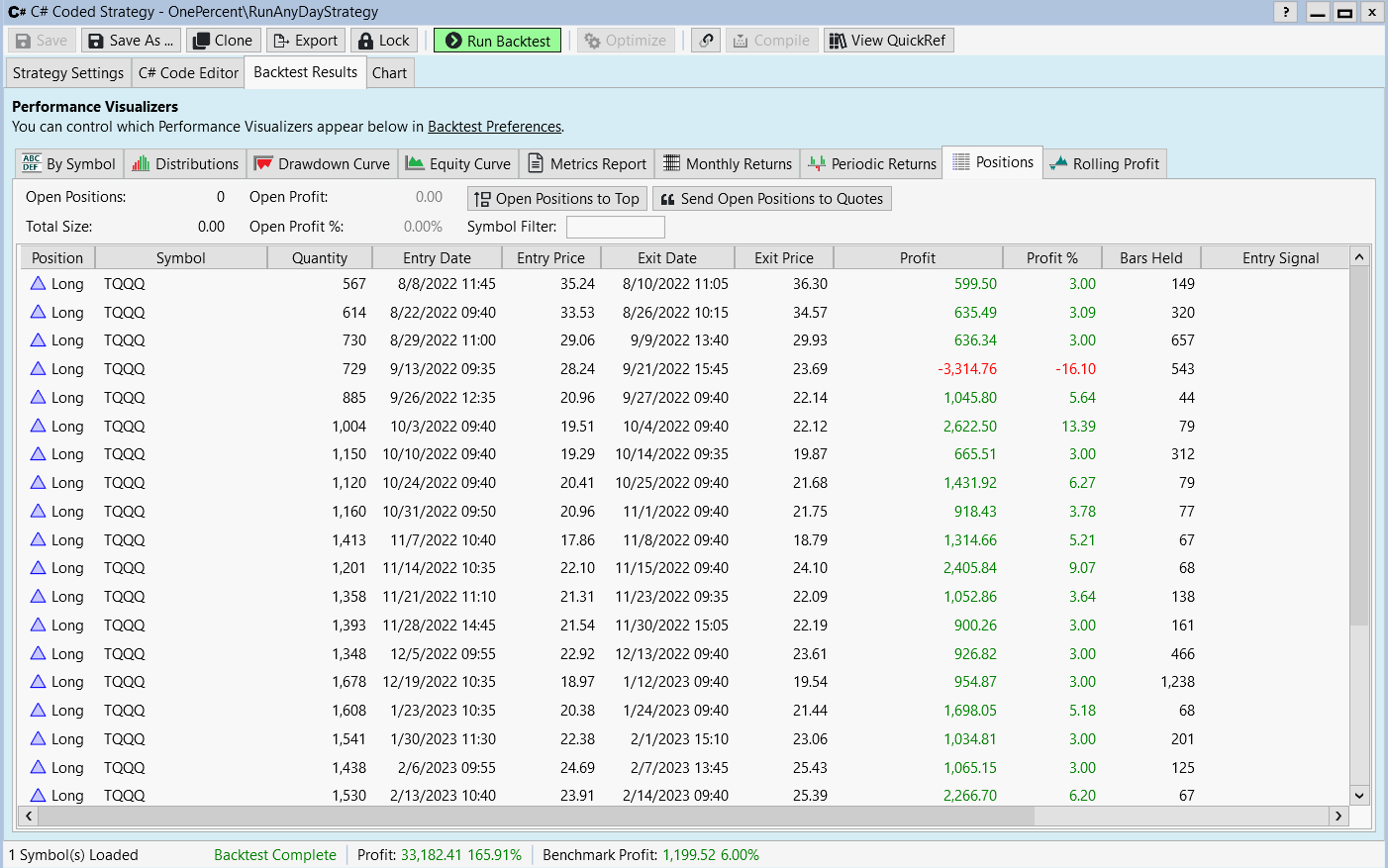Sort positions by the Profit column header
Viewport: 1388px width, 868px height.
[x=917, y=258]
